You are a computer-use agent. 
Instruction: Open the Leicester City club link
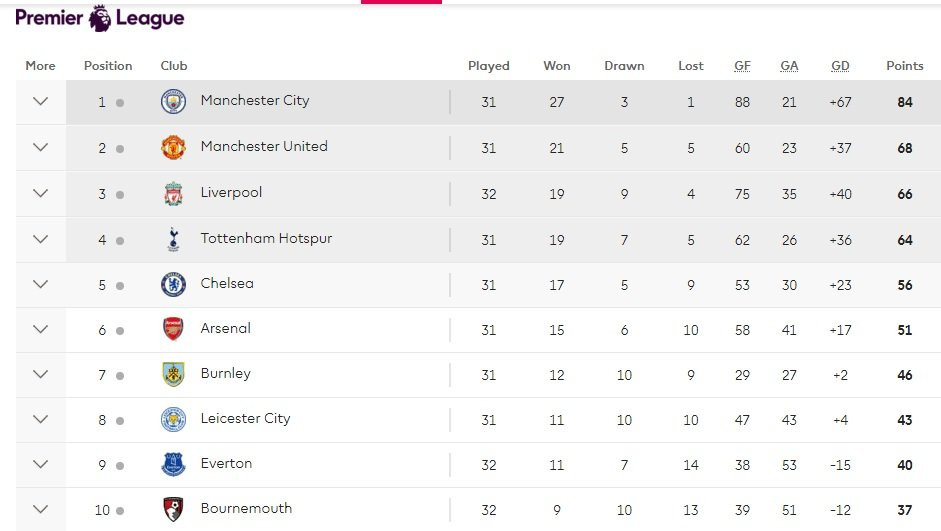point(245,419)
